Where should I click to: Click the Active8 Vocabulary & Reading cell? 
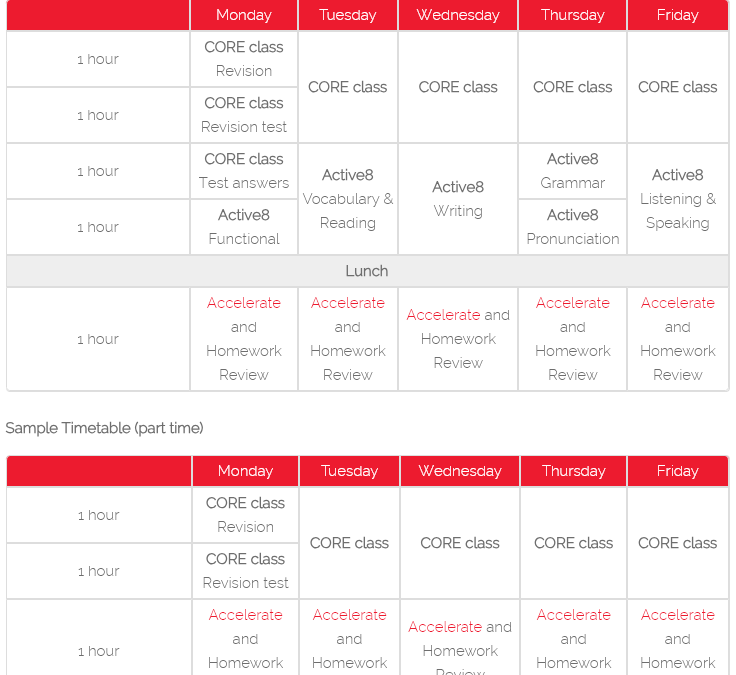pos(348,199)
